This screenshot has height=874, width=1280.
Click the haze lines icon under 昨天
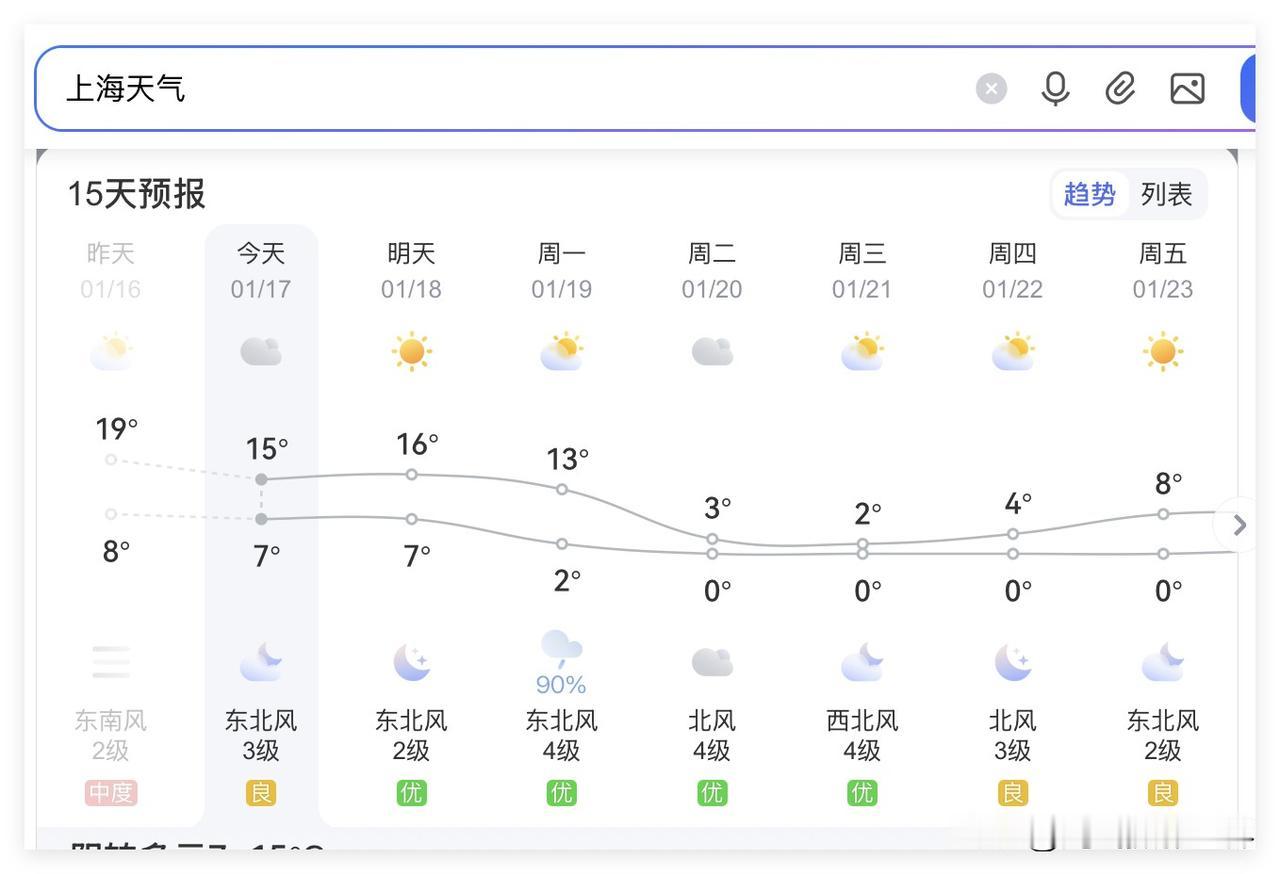pos(110,661)
